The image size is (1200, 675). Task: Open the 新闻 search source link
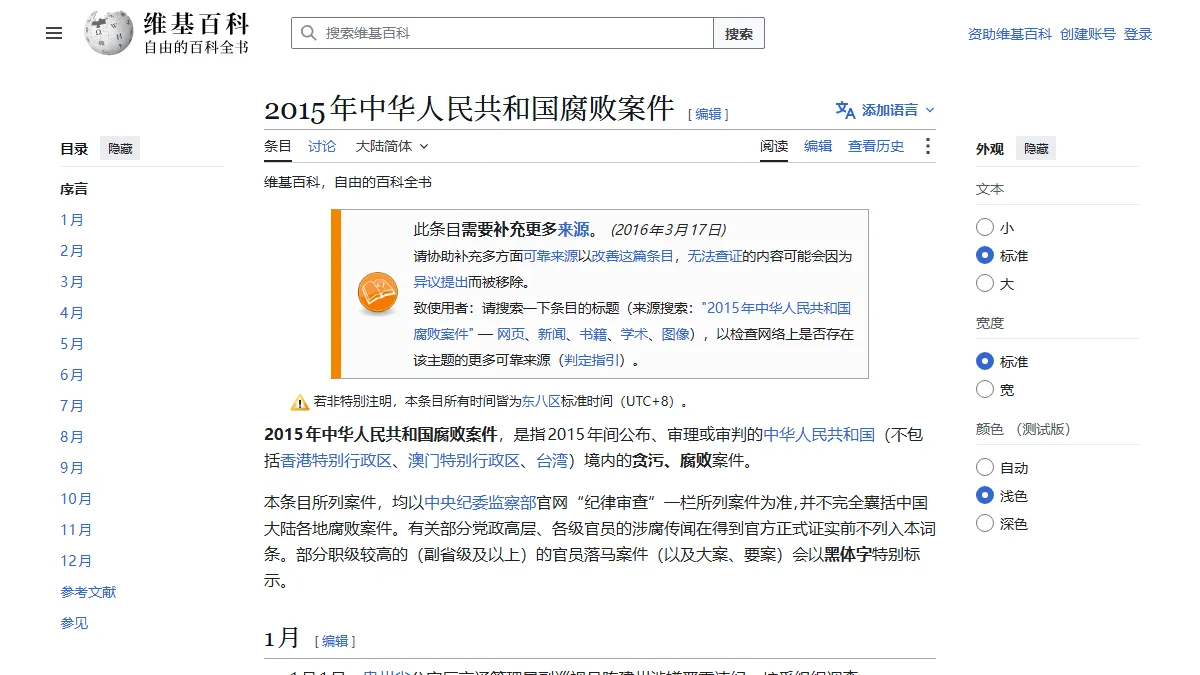point(552,334)
